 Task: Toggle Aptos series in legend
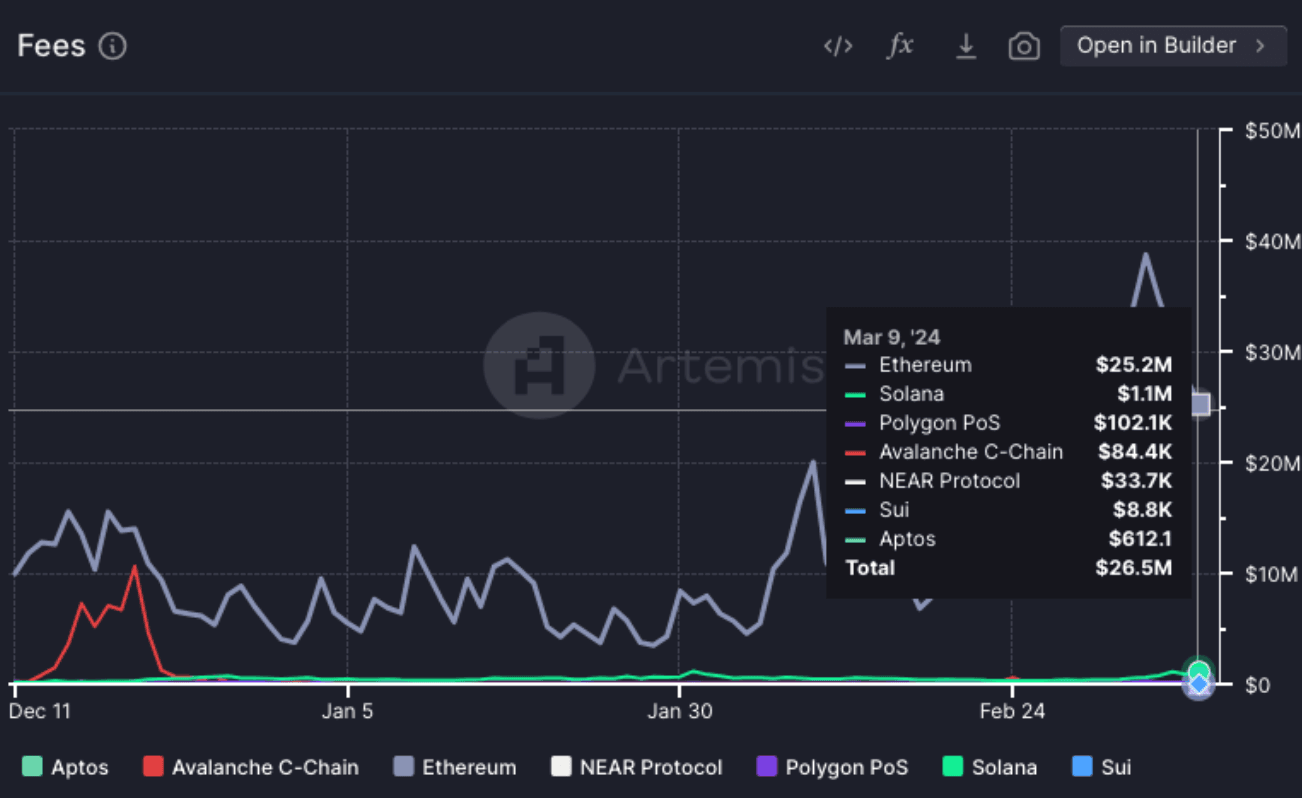coord(65,767)
